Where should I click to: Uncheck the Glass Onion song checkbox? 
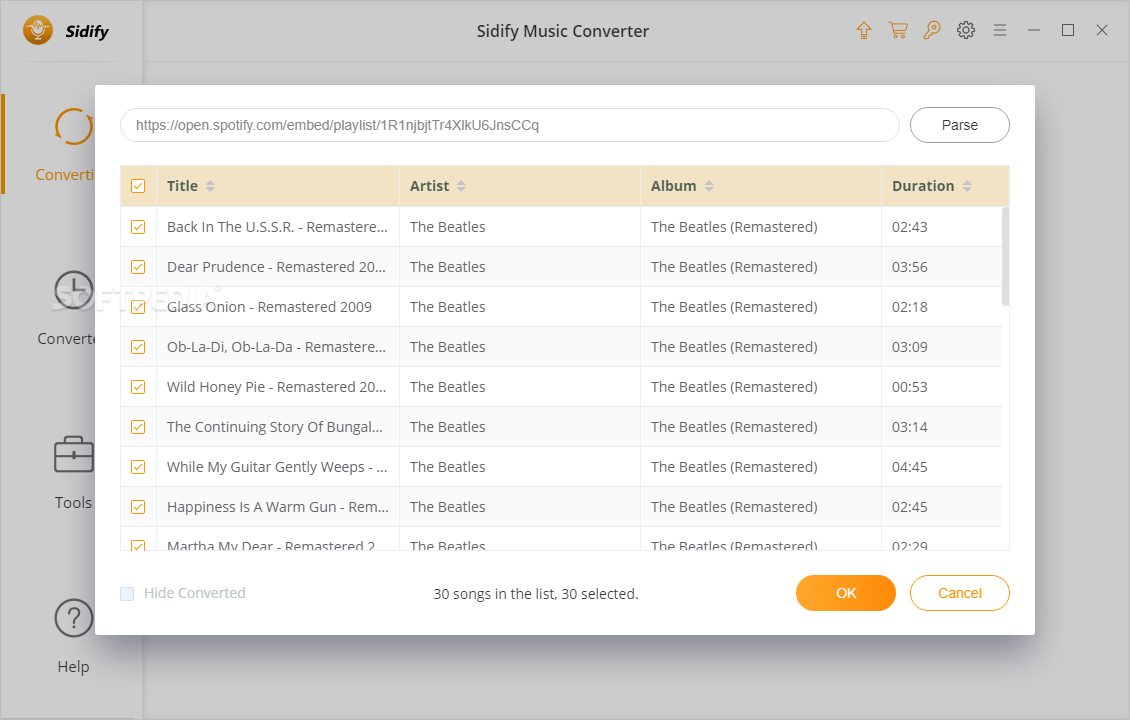pos(138,306)
